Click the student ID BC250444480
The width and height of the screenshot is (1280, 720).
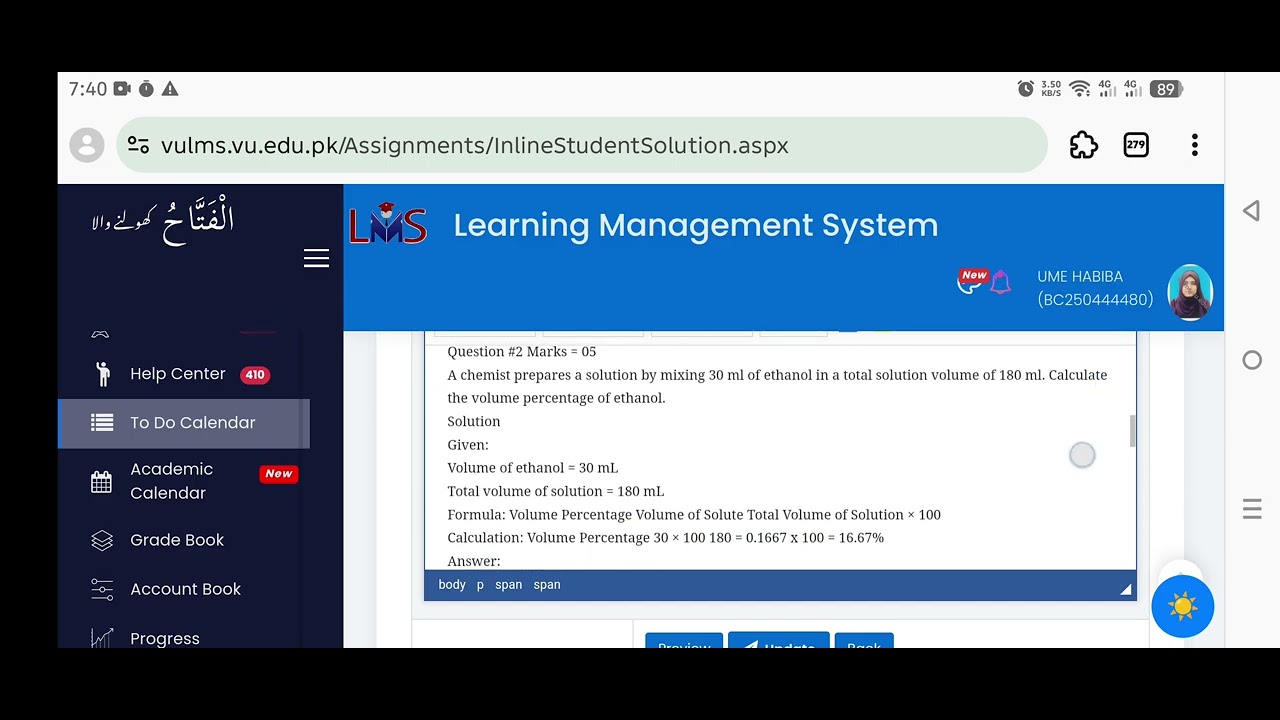(1095, 300)
